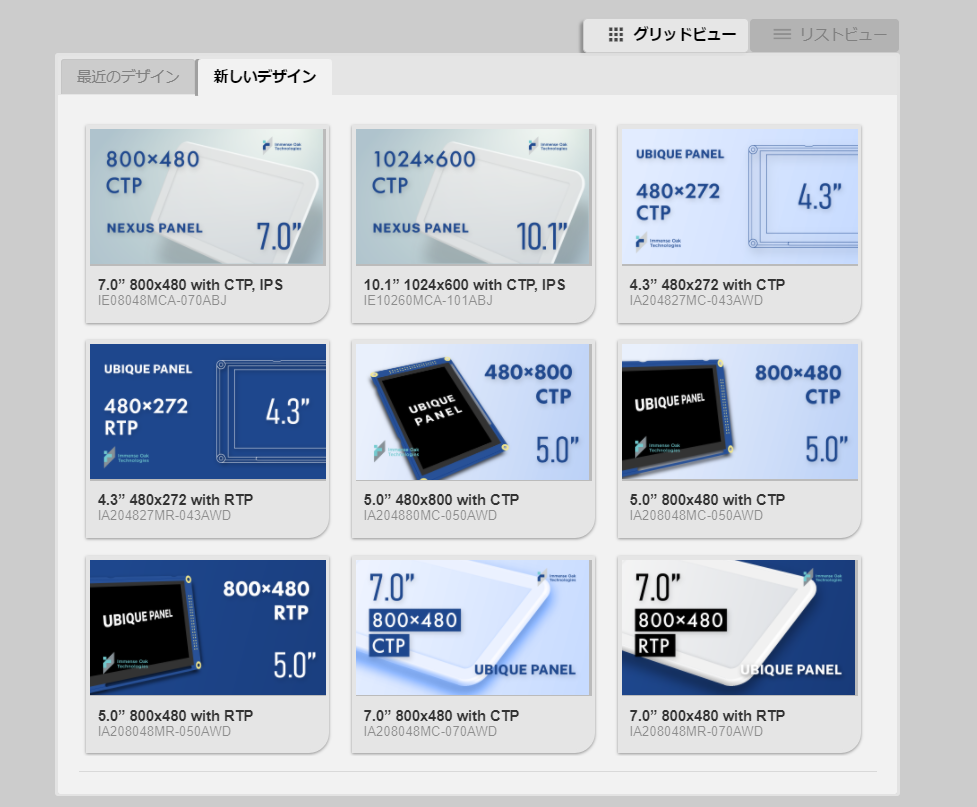This screenshot has width=977, height=807.
Task: Click title '5.0” 800x480 with CTP'
Action: [707, 500]
